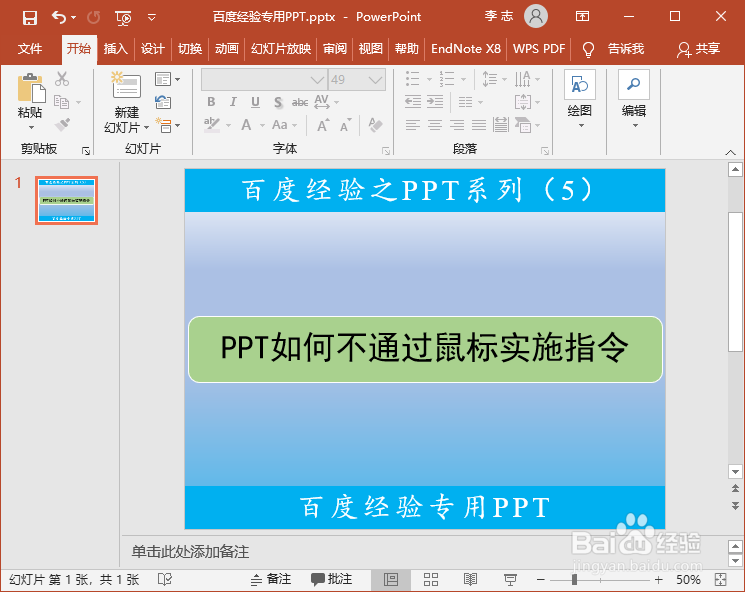The width and height of the screenshot is (745, 592).
Task: Open the quick access toolbar customize arrow
Action: tap(152, 18)
